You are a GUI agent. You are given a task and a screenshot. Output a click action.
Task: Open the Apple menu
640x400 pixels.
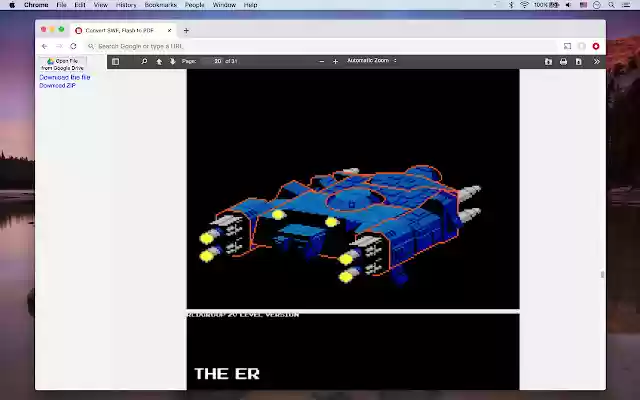pyautogui.click(x=12, y=5)
